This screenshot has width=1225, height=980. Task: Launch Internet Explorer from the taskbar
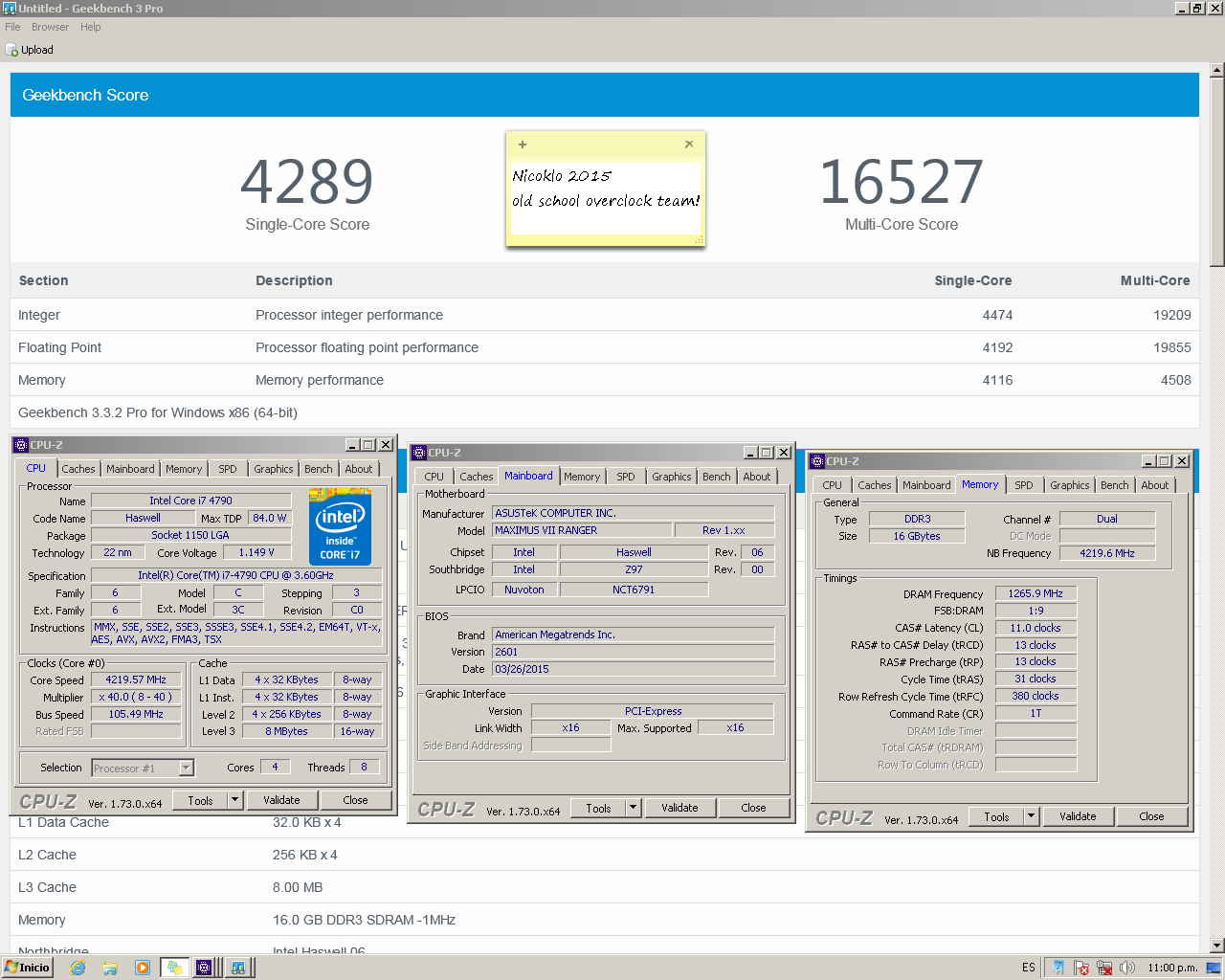[78, 968]
